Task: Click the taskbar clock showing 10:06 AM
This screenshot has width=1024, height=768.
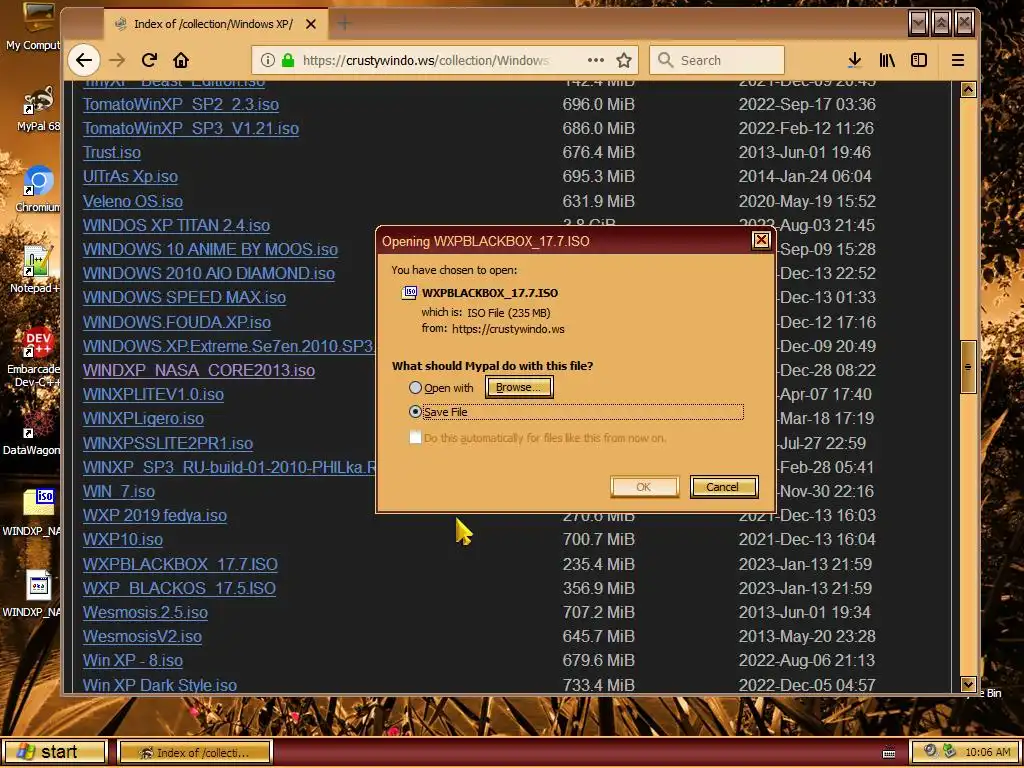Action: [987, 752]
